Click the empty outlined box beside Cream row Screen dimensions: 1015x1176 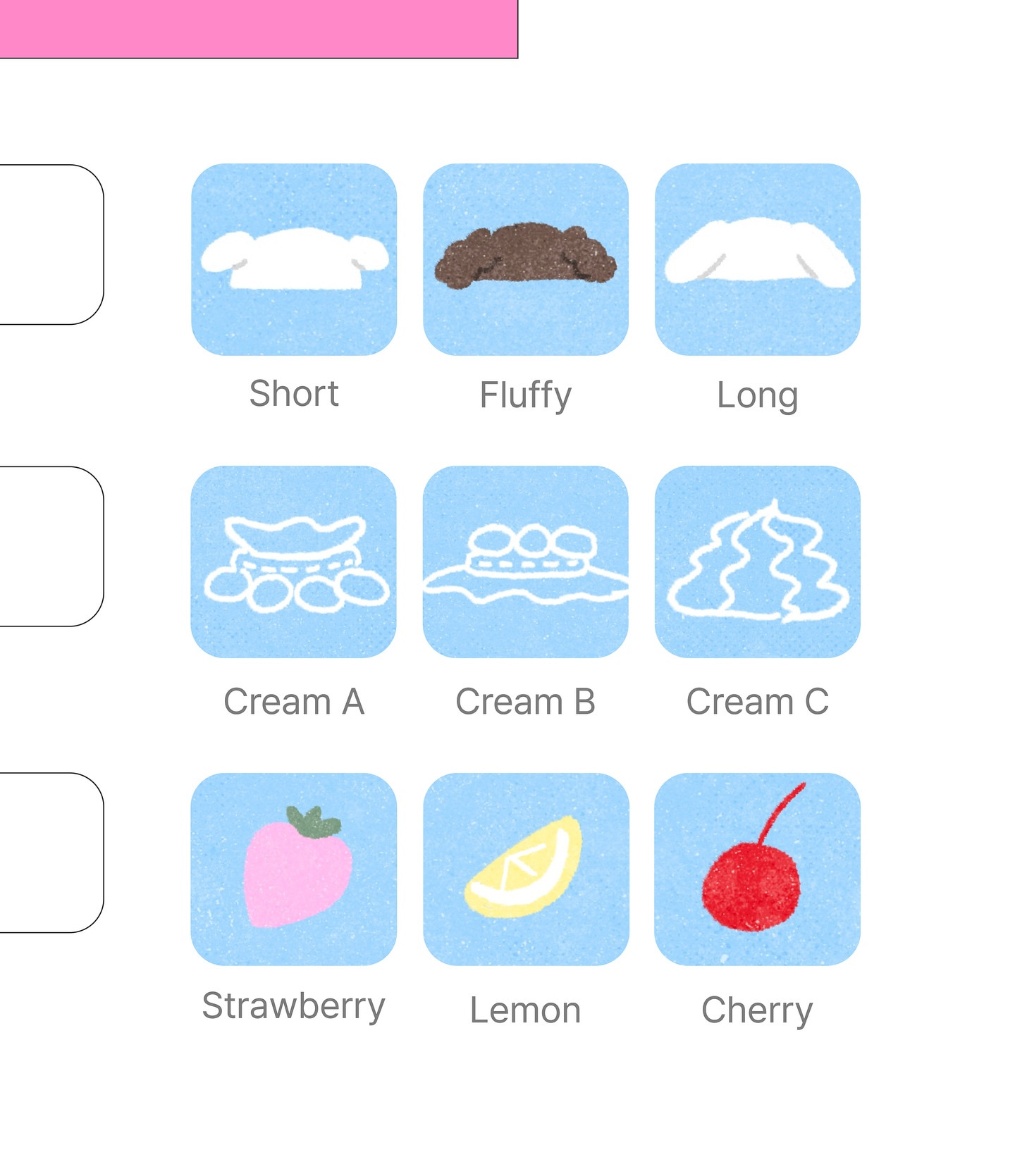pos(51,546)
